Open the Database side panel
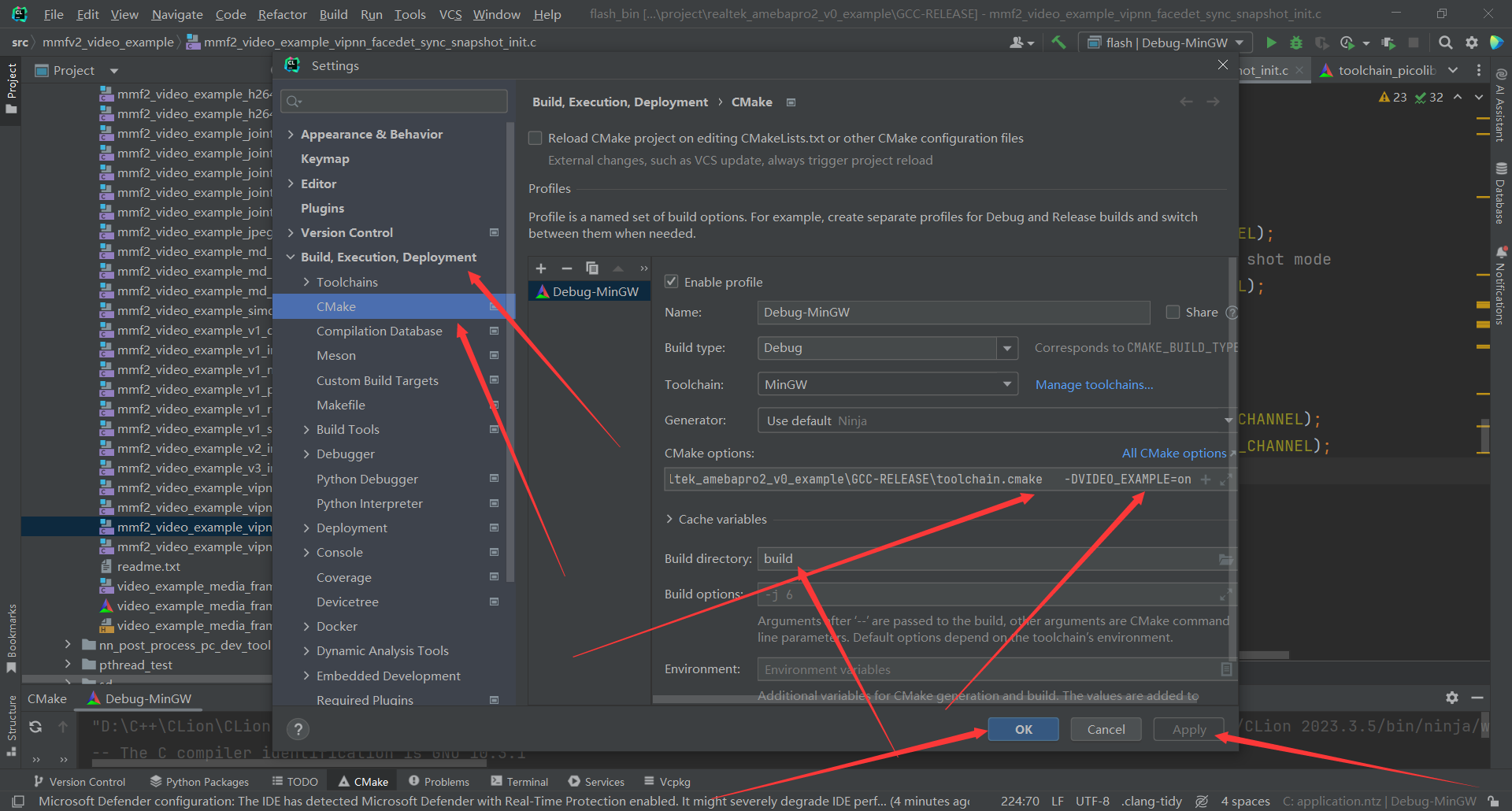The image size is (1512, 811). (x=1501, y=194)
